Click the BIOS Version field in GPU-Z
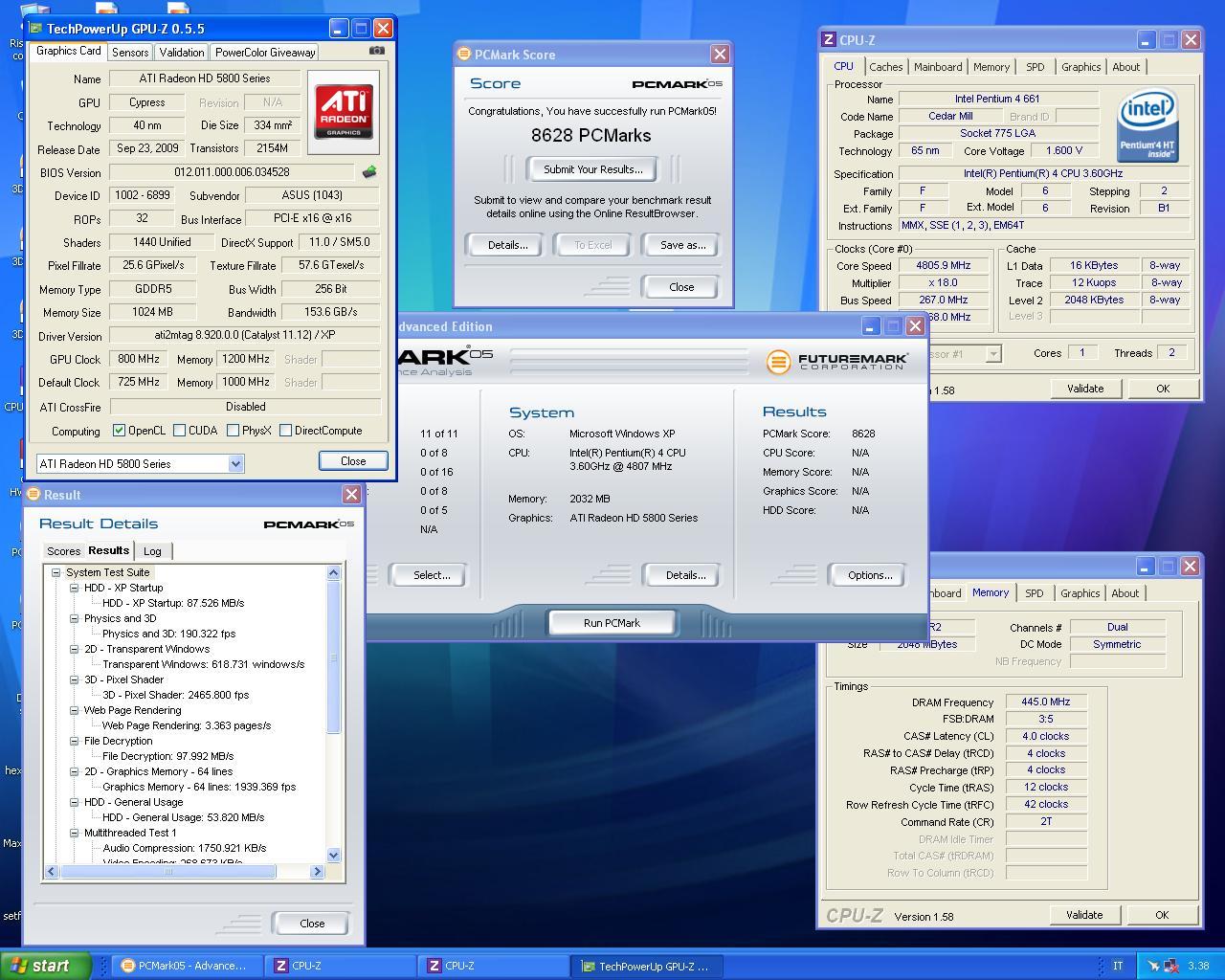The width and height of the screenshot is (1225, 980). point(233,172)
